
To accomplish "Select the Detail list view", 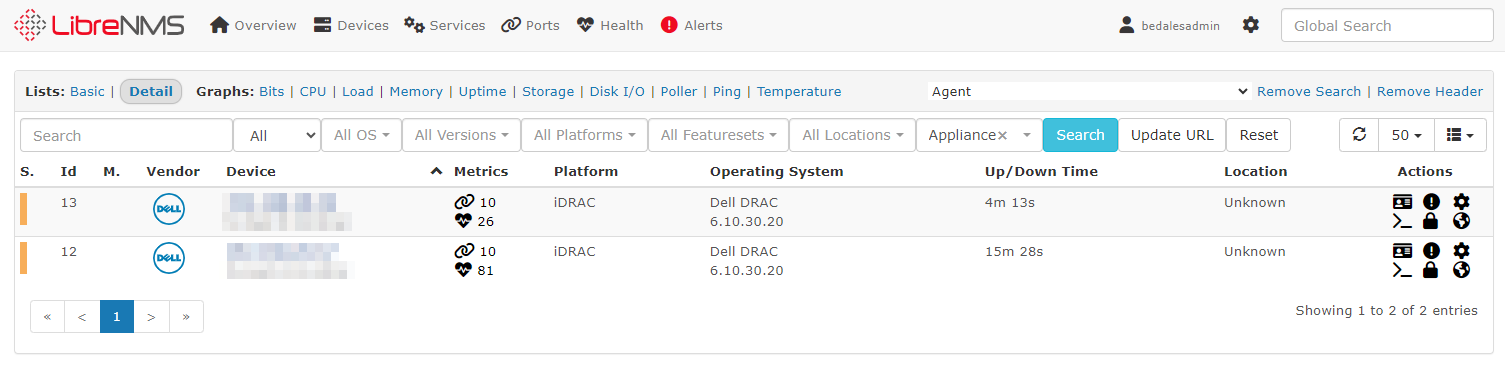I will 151,91.
